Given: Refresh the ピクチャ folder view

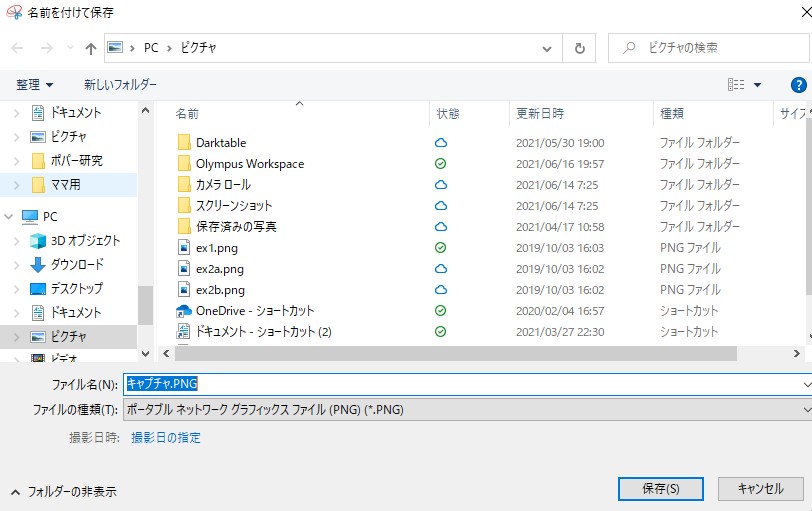Looking at the screenshot, I should pos(579,48).
